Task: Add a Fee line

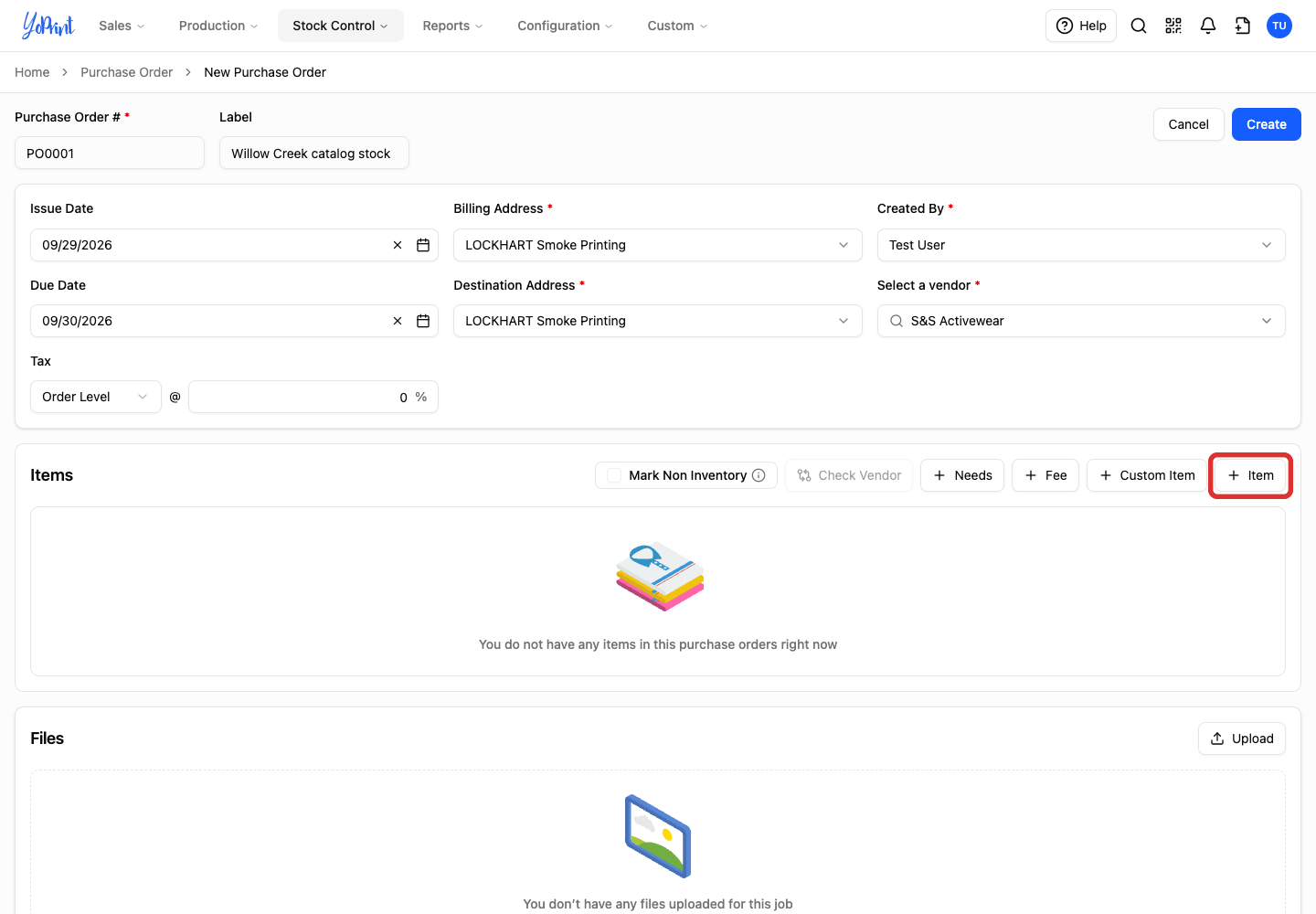Action: (x=1045, y=475)
